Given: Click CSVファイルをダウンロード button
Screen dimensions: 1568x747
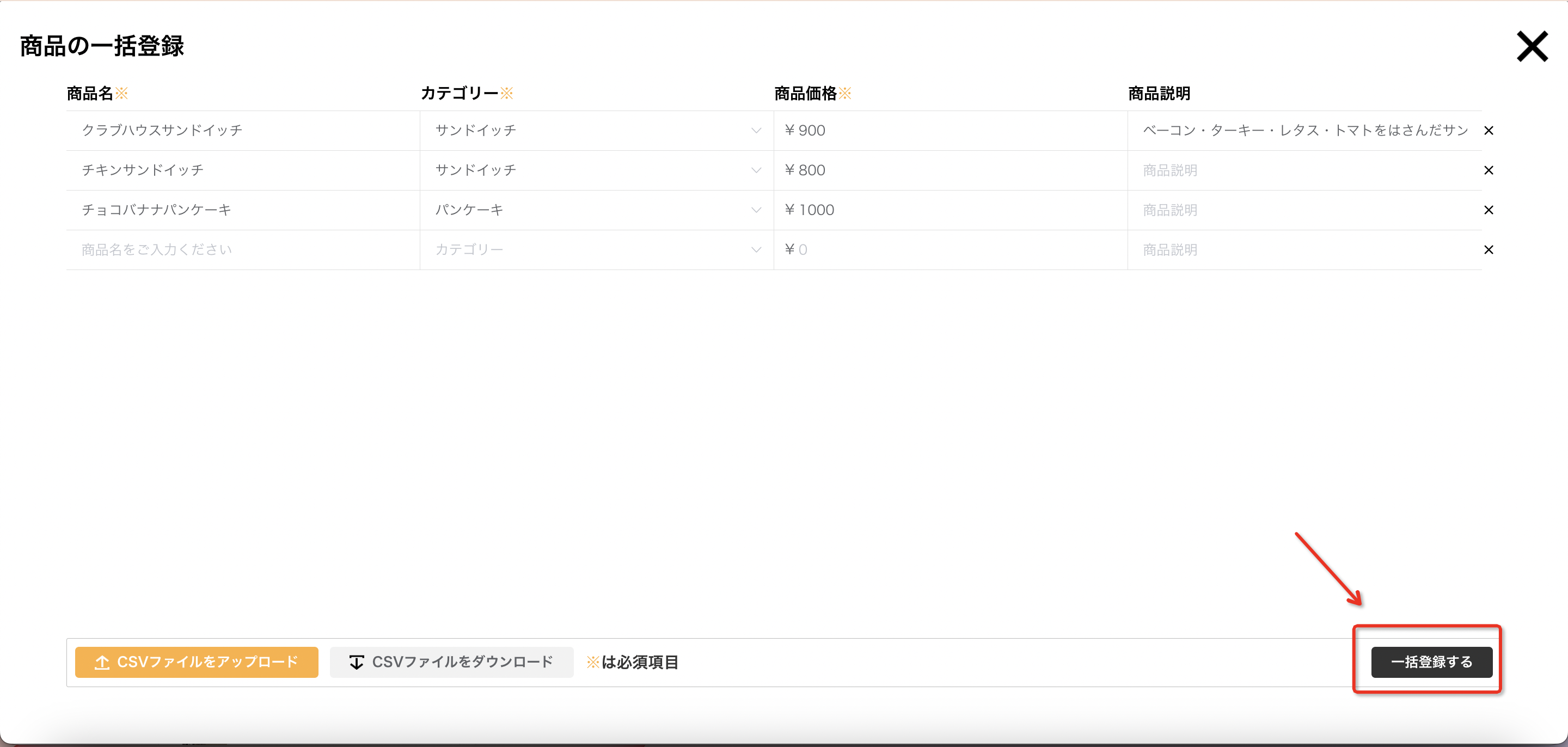Looking at the screenshot, I should 452,662.
